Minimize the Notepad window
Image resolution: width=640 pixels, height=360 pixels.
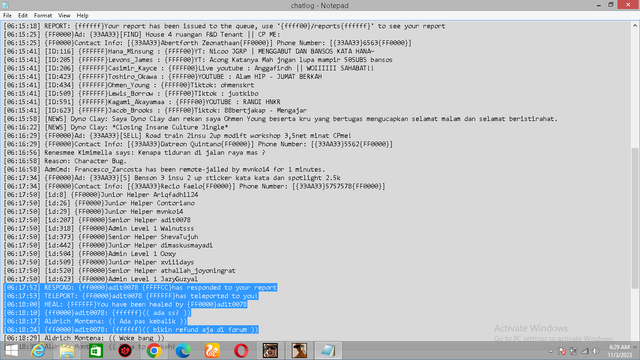[x=599, y=5]
